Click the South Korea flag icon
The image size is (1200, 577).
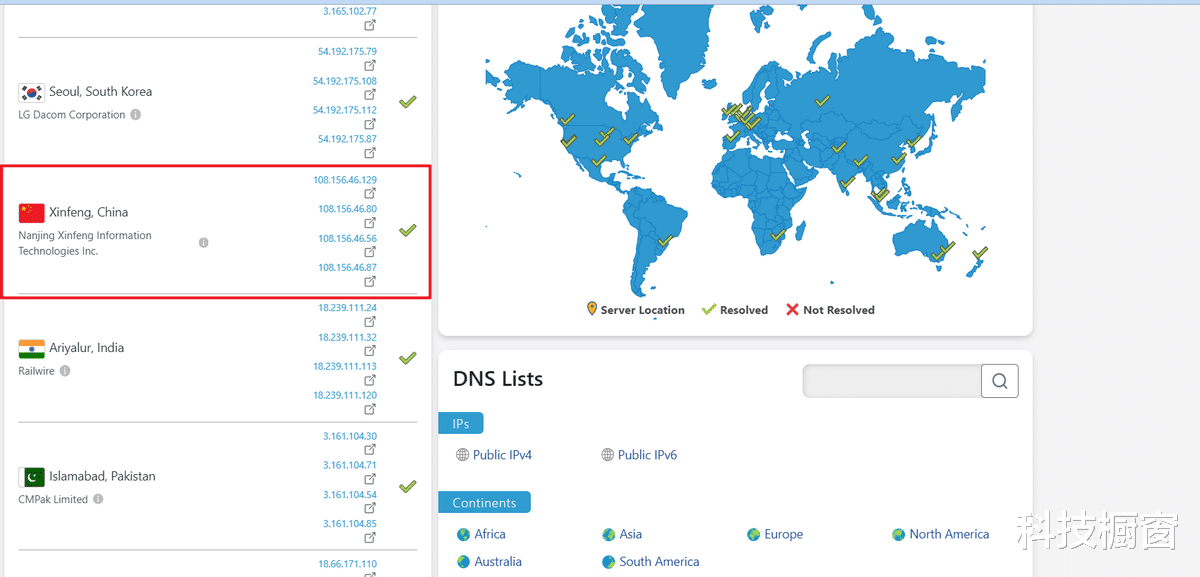[x=31, y=93]
